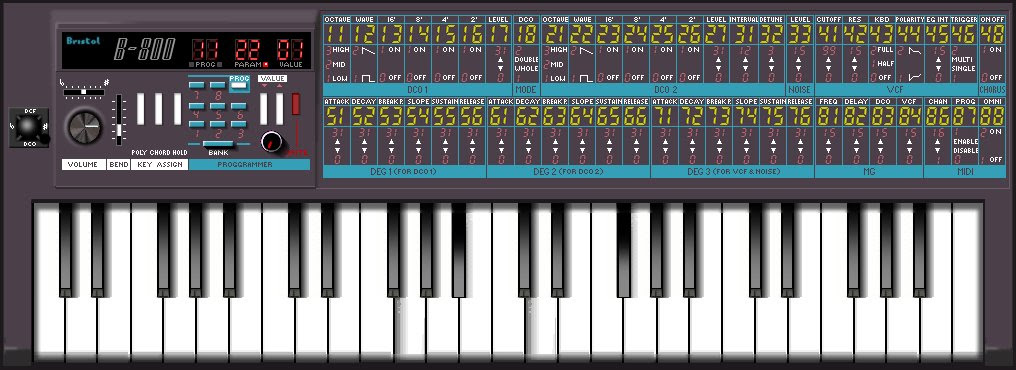The width and height of the screenshot is (1016, 370).
Task: Click the DCO 1 sawtooth wave symbol
Action: (368, 51)
